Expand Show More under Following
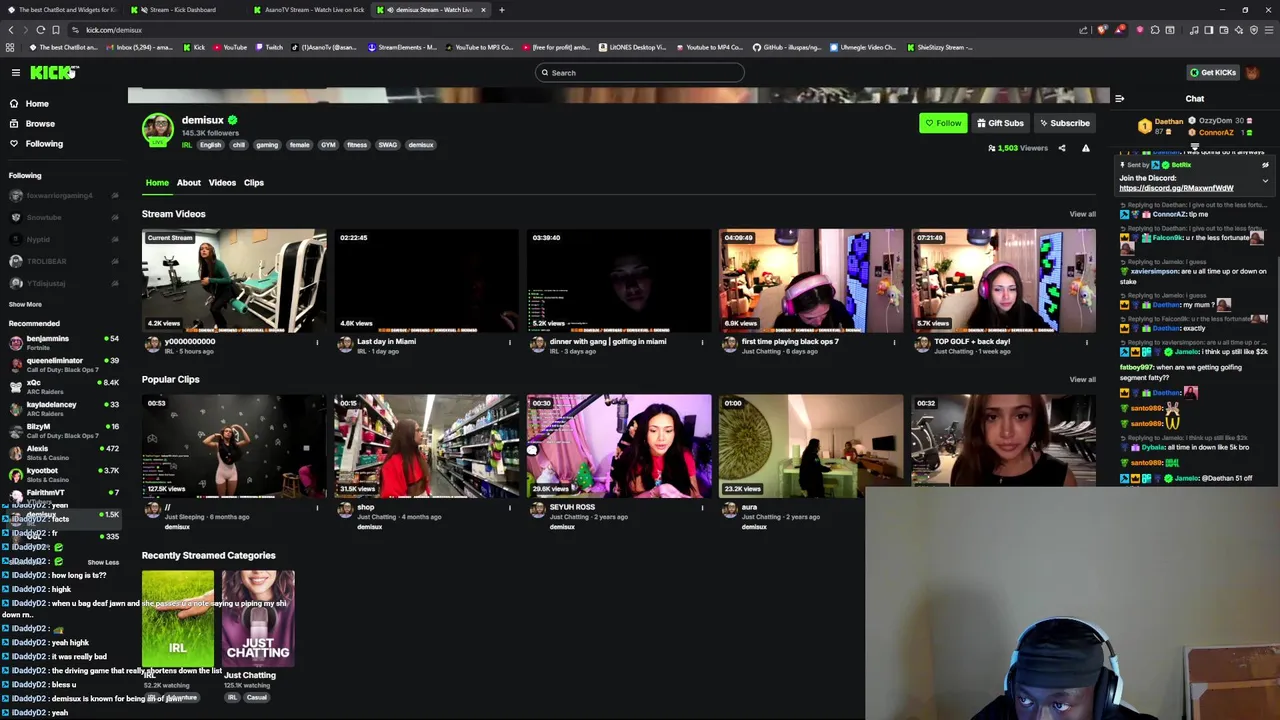Viewport: 1280px width, 720px height. 25,305
